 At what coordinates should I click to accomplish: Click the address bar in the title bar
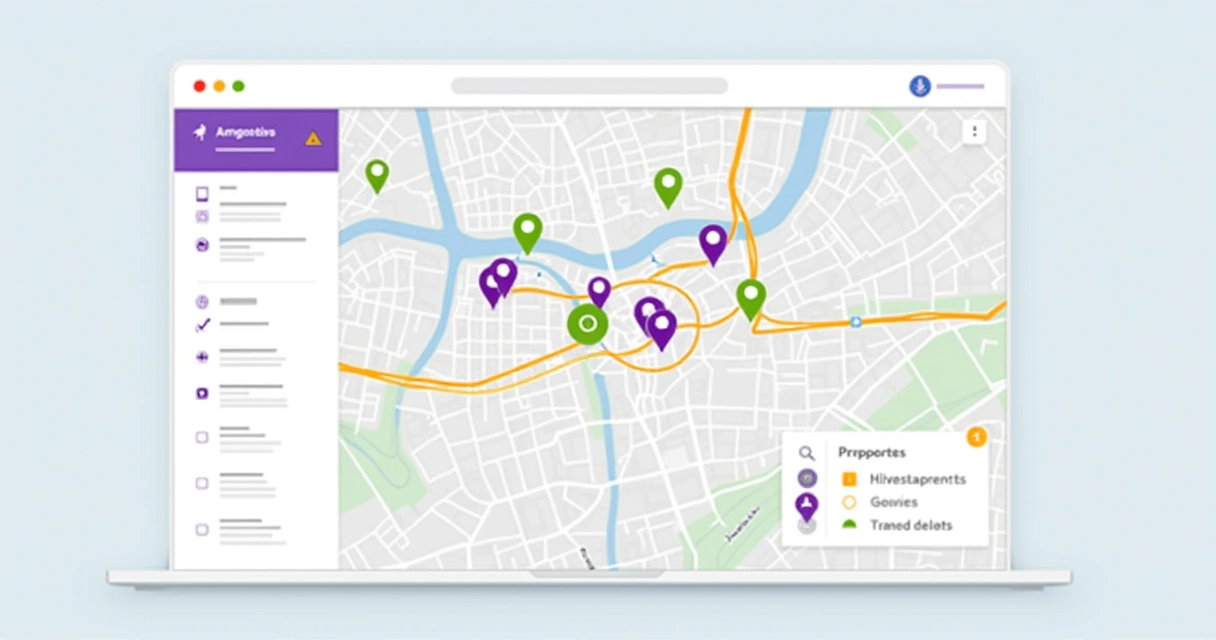point(589,86)
